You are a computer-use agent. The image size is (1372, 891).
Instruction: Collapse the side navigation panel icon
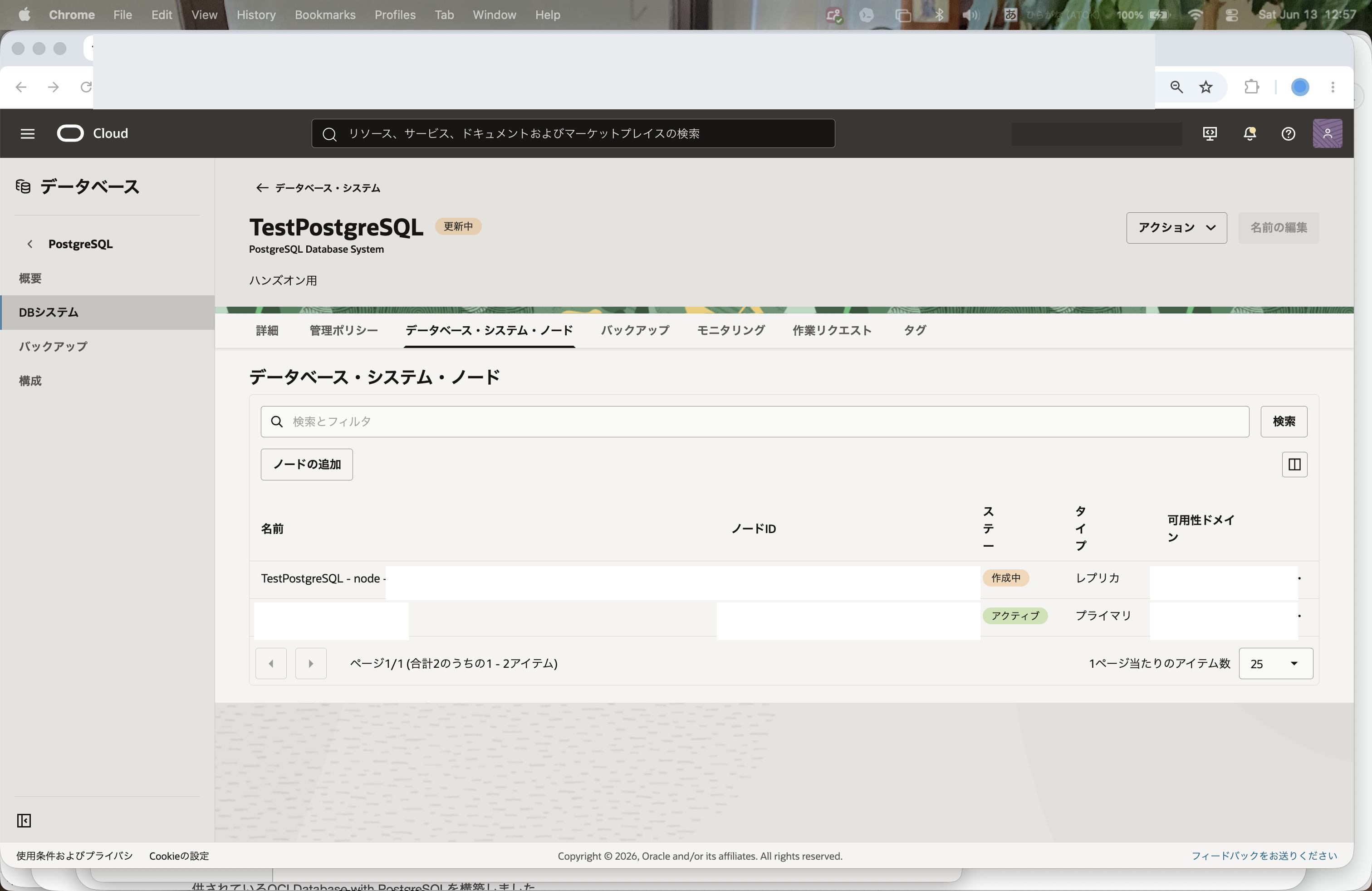pyautogui.click(x=24, y=820)
